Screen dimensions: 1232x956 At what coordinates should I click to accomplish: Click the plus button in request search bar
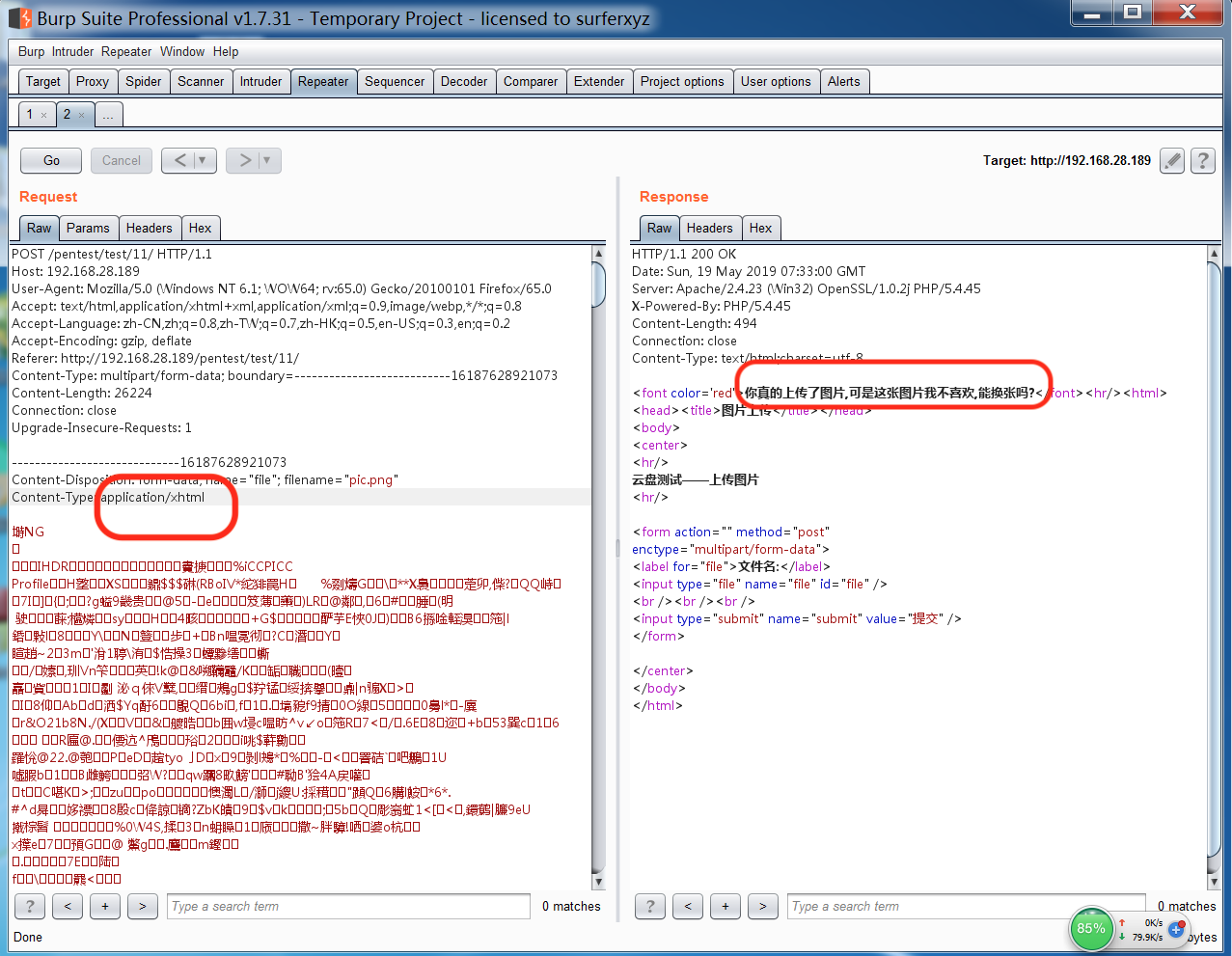[x=105, y=906]
